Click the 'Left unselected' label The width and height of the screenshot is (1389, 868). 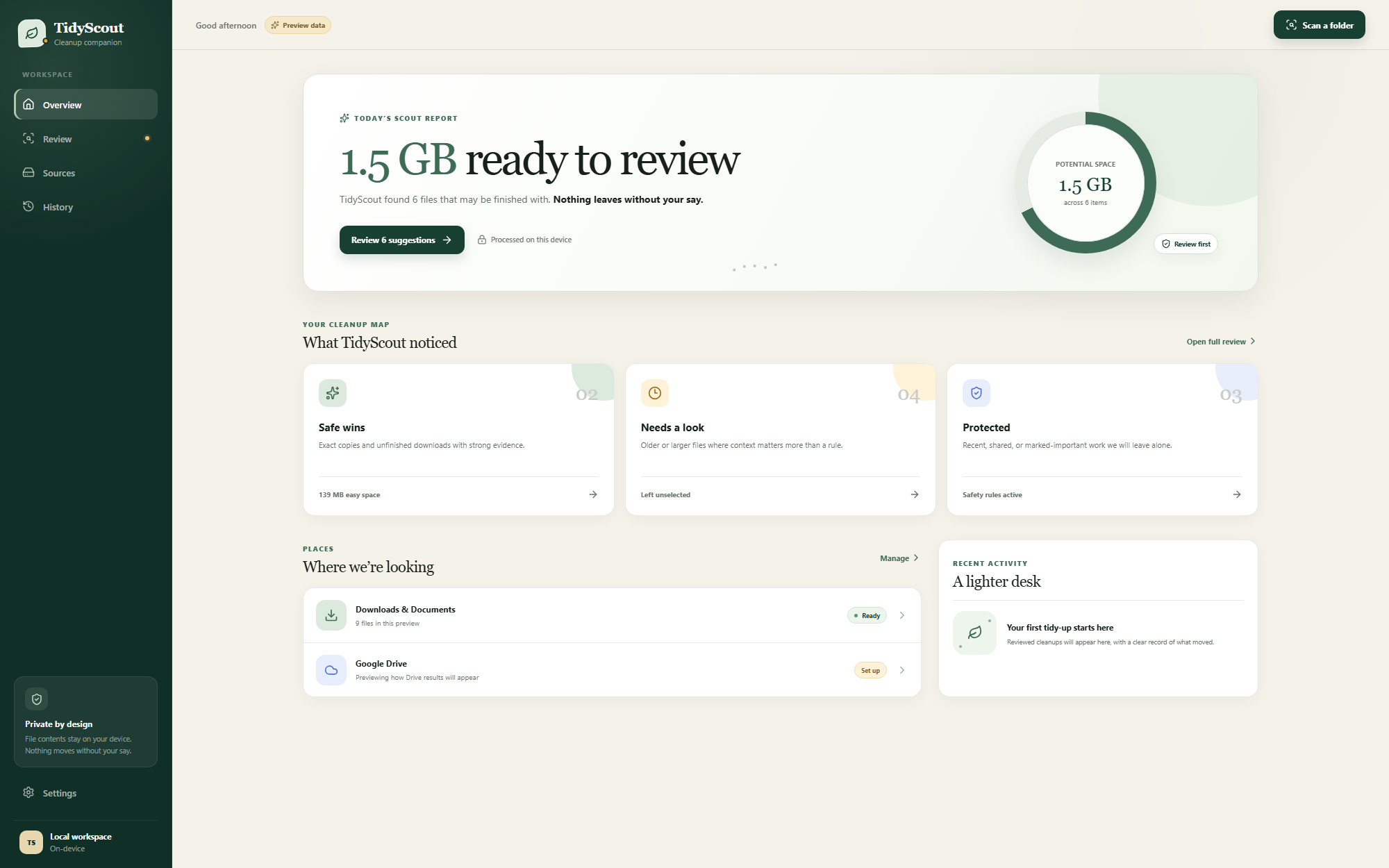tap(665, 495)
